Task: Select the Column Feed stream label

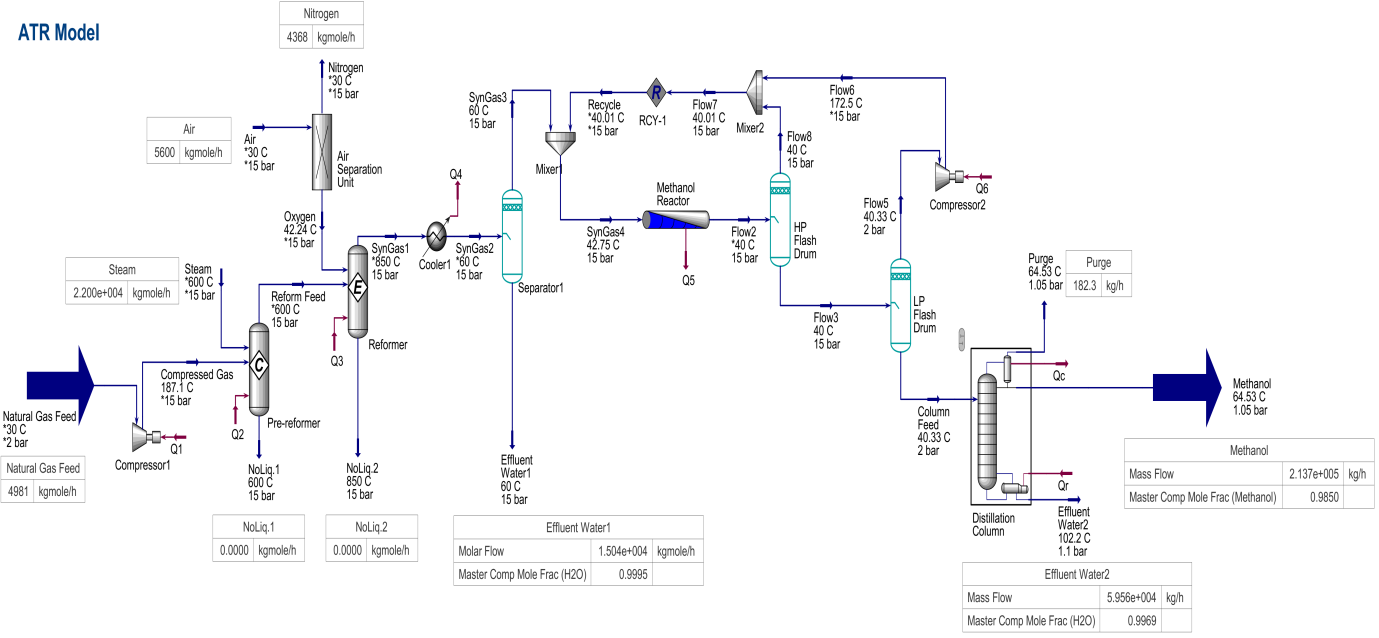Action: click(934, 418)
